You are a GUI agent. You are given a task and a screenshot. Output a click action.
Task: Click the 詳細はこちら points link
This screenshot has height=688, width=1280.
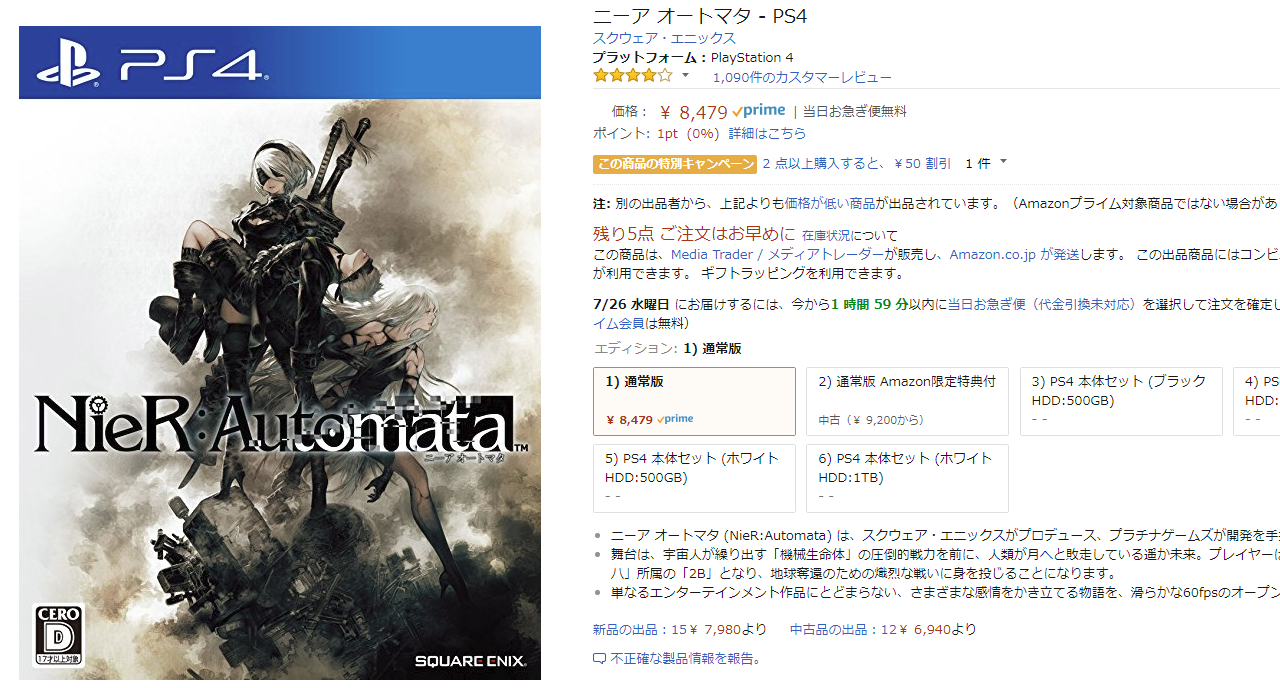click(767, 133)
